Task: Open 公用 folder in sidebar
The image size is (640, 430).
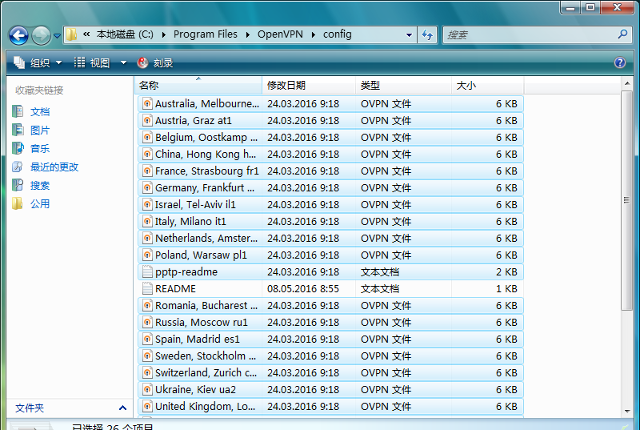Action: coord(40,204)
